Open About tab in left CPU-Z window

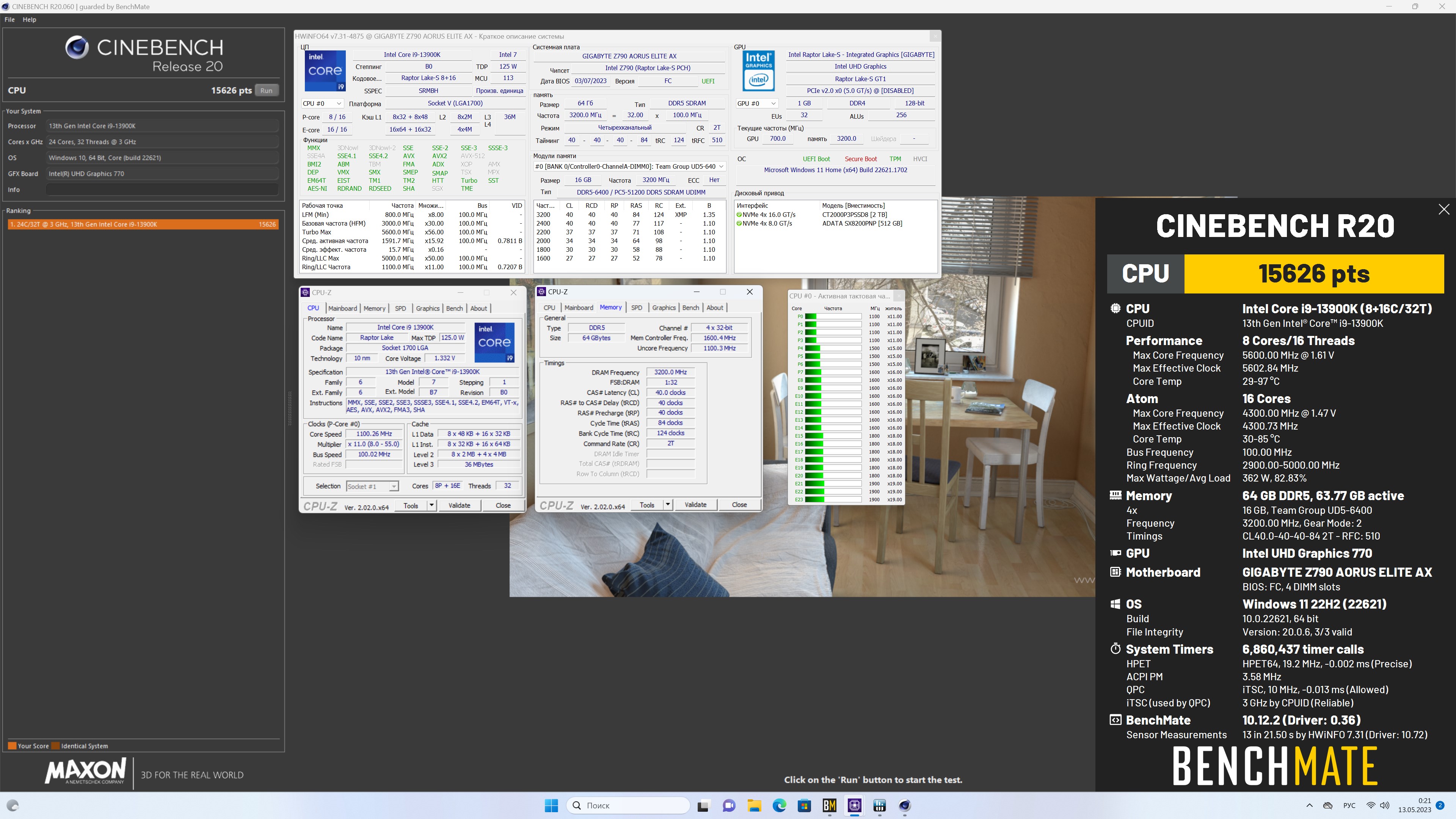click(x=479, y=309)
